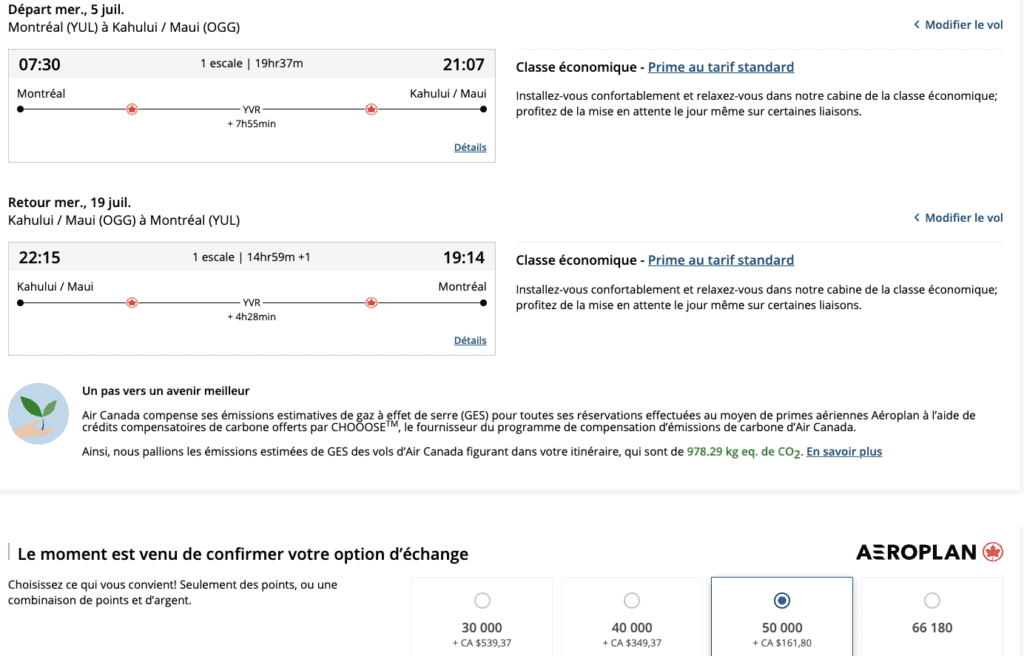Choose the 66 180 points-only option

click(932, 601)
